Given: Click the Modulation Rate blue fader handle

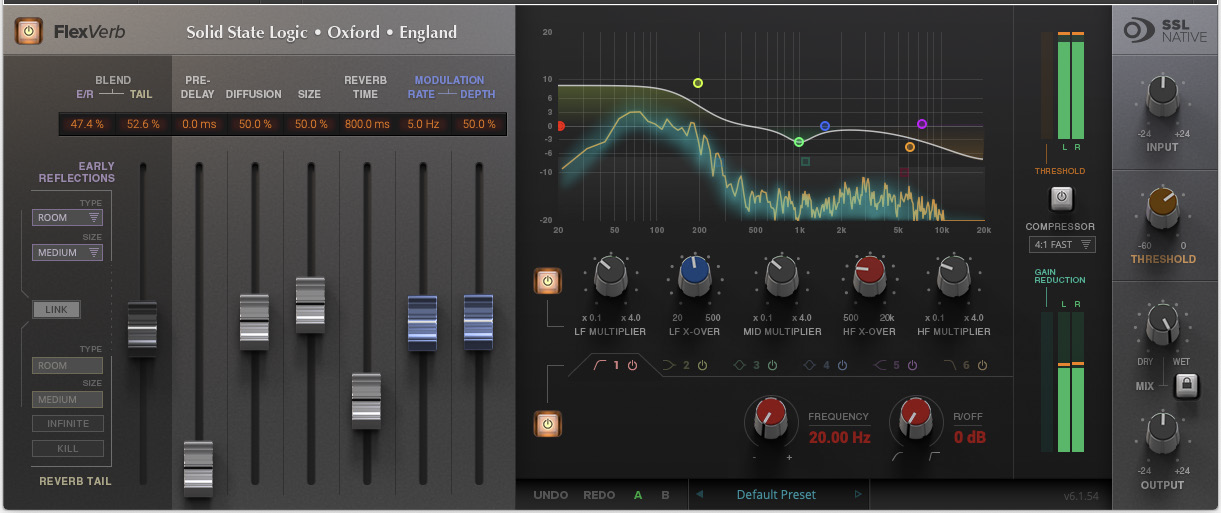Looking at the screenshot, I should click(422, 323).
